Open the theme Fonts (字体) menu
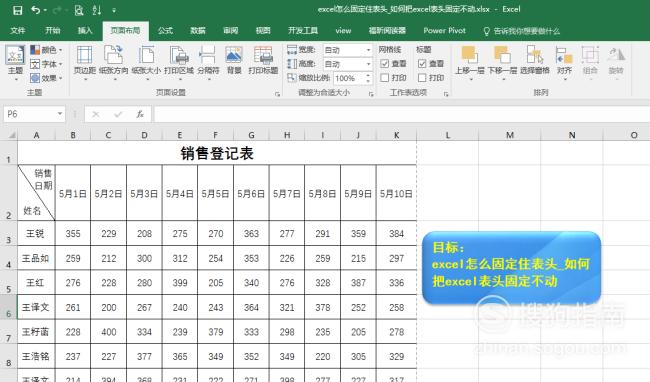The width and height of the screenshot is (650, 382). 46,64
